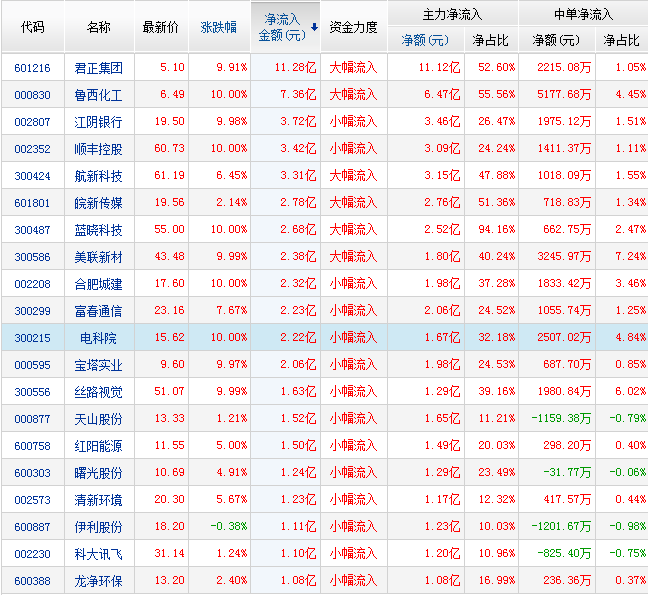Open stock name 伊利股份

(x=98, y=527)
